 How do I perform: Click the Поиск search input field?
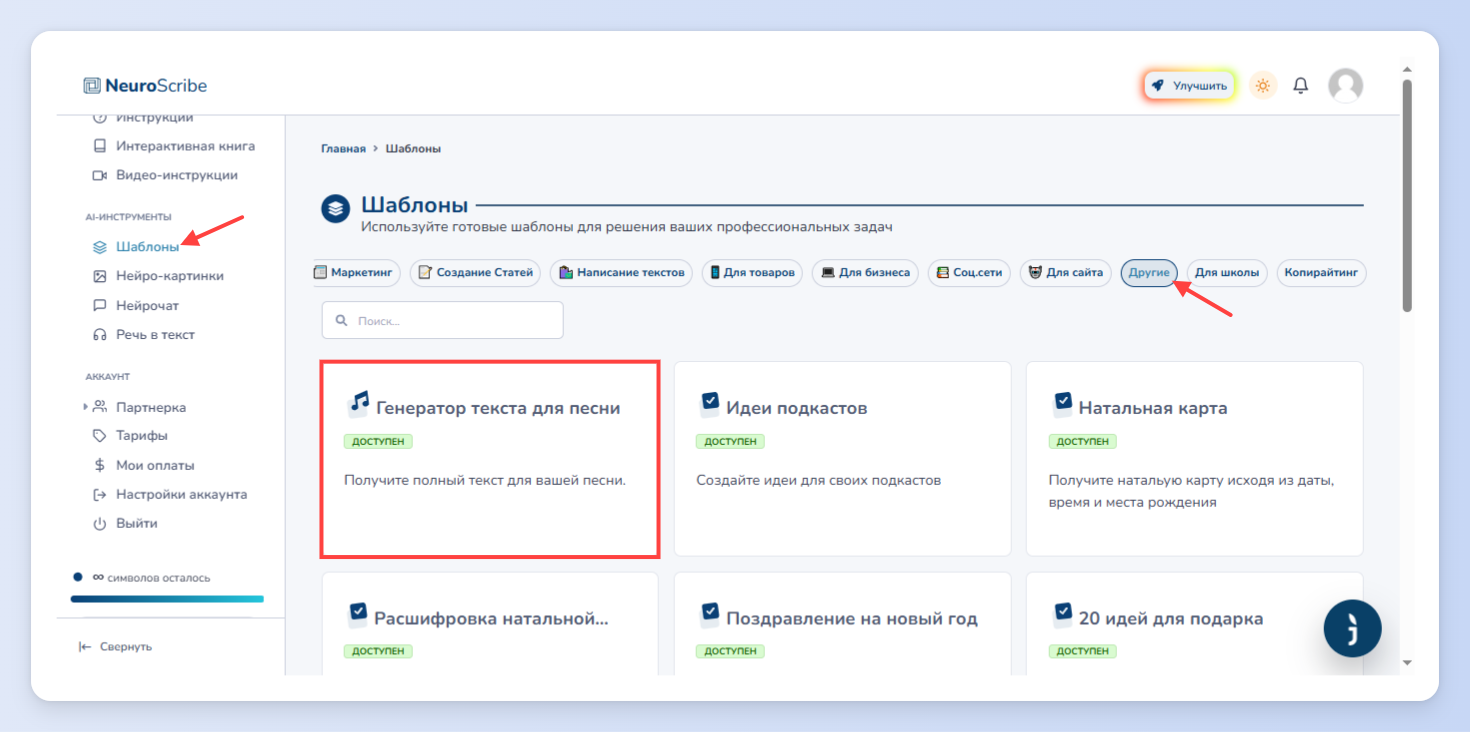[442, 320]
